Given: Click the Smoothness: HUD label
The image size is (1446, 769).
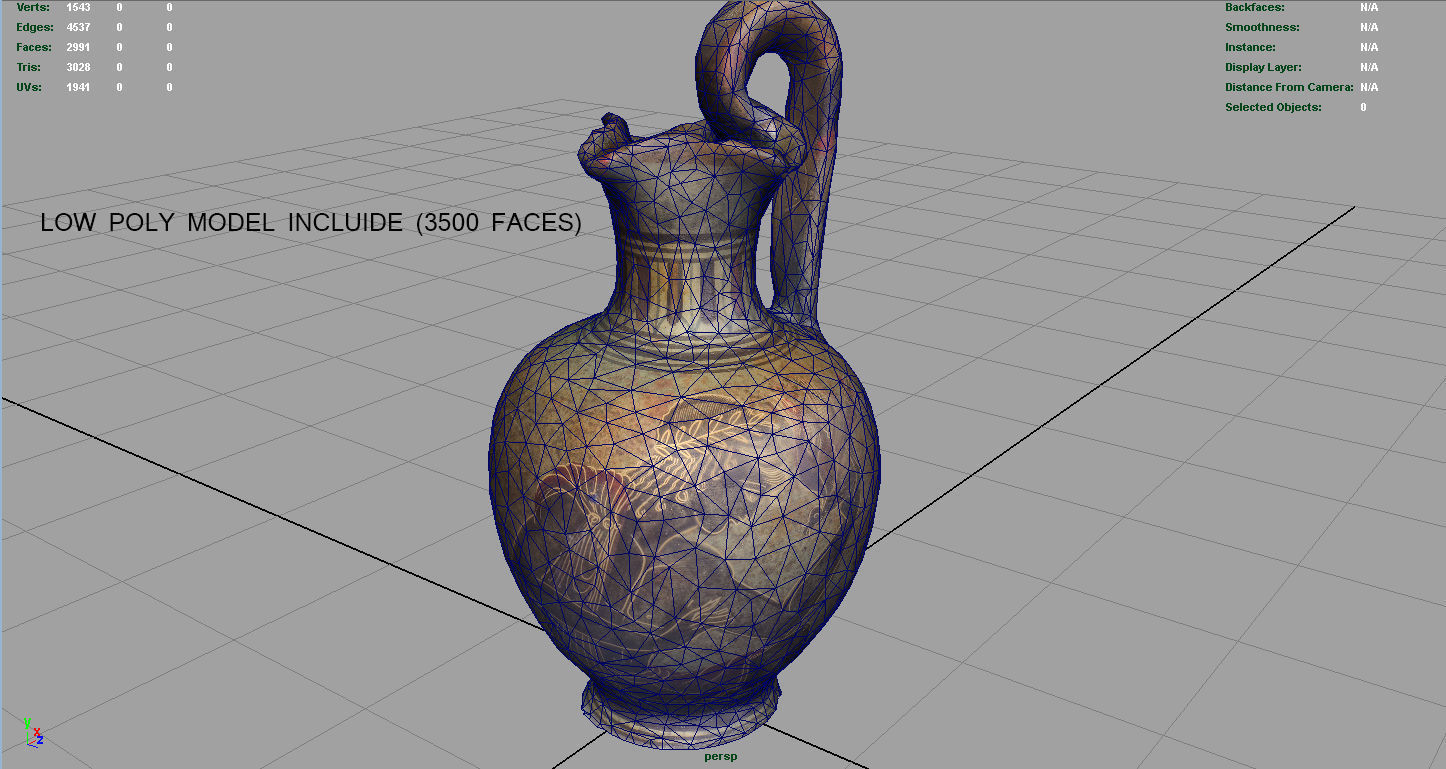Looking at the screenshot, I should point(1262,27).
